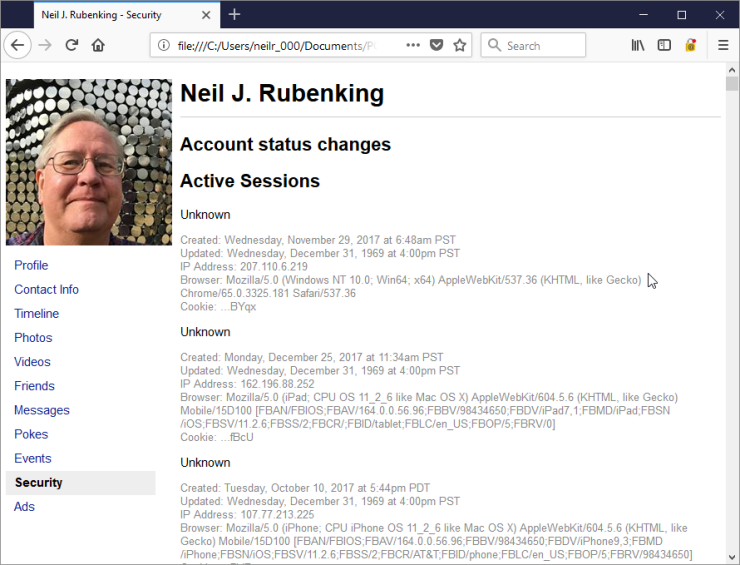Click IP Address 162.196.88.252 text
Image resolution: width=740 pixels, height=565 pixels.
247,384
